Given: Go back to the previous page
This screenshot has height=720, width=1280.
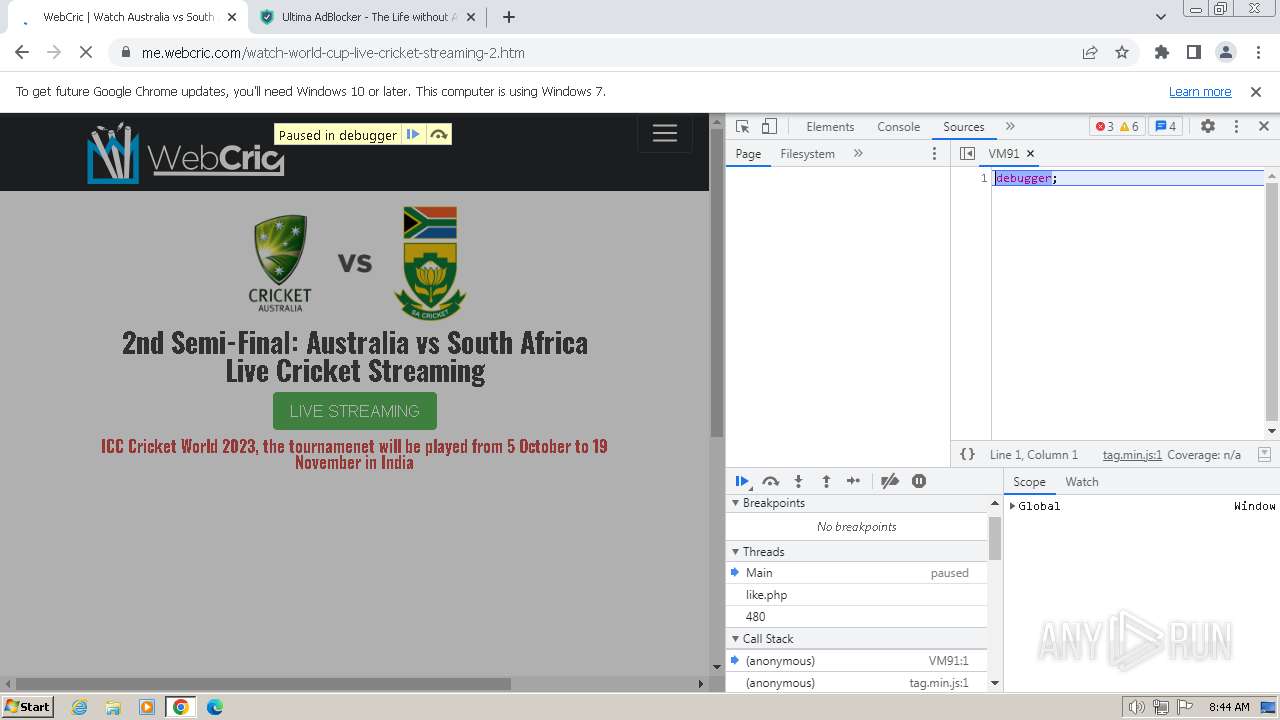Looking at the screenshot, I should coord(22,52).
